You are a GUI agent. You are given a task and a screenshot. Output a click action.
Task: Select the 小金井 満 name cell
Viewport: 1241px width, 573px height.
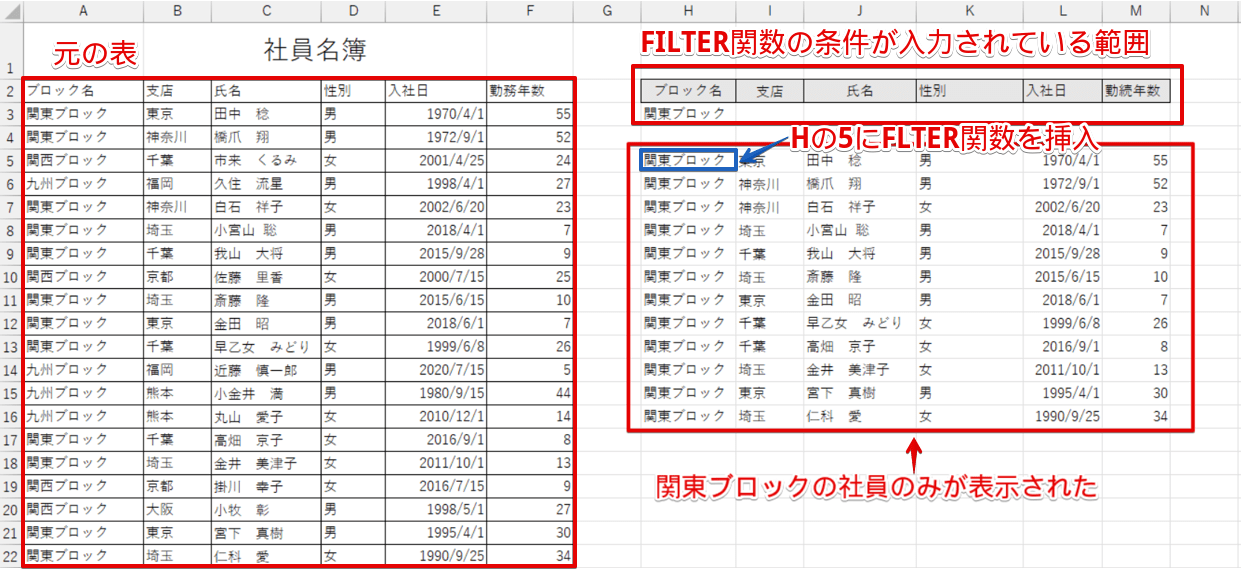coord(264,393)
